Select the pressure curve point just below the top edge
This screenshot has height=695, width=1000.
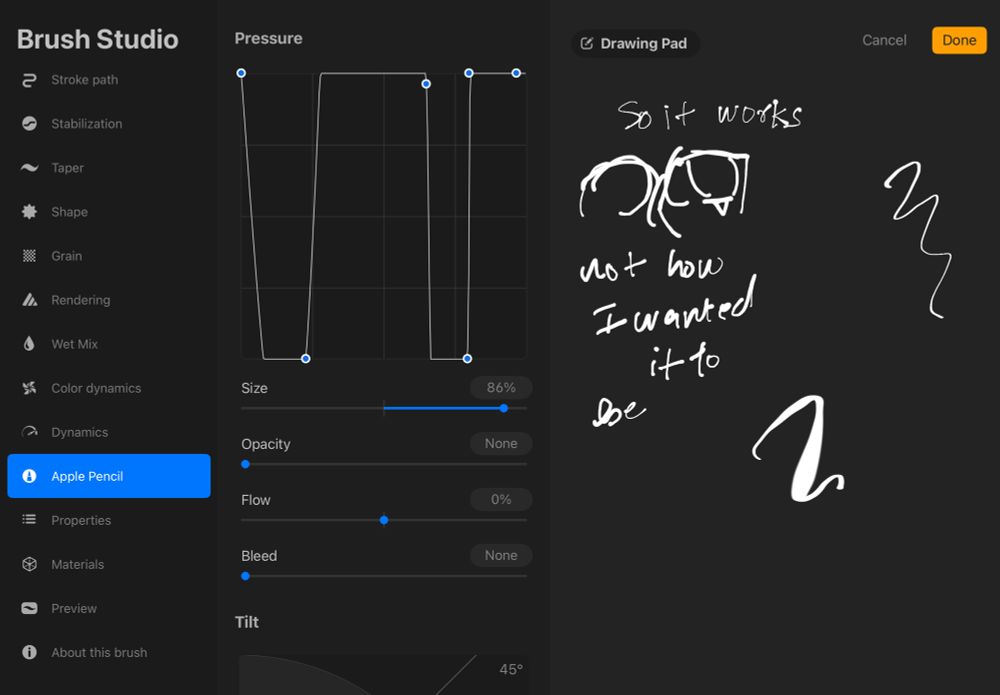point(426,84)
